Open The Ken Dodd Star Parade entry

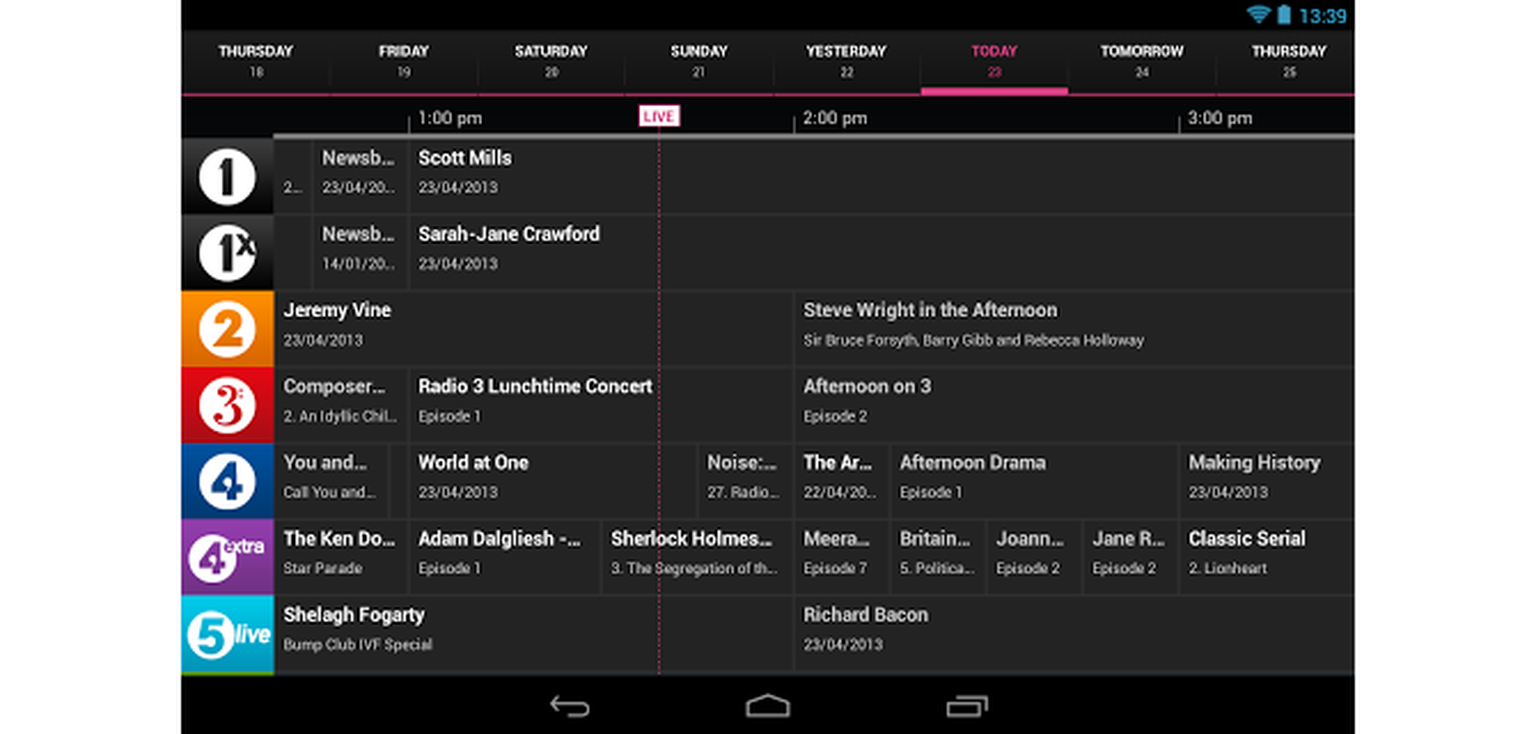point(341,557)
